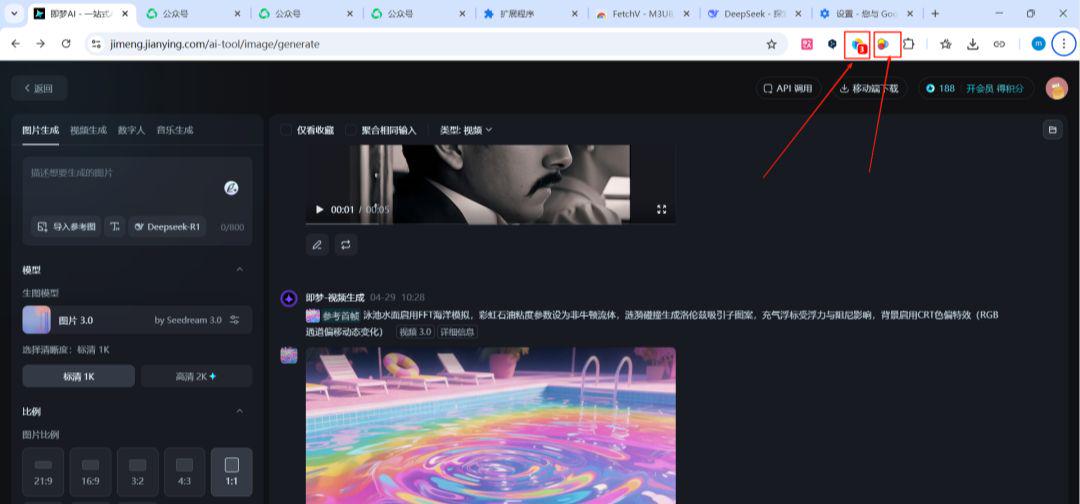The height and width of the screenshot is (504, 1080).
Task: Click the text tool icon in prompt box
Action: [115, 227]
